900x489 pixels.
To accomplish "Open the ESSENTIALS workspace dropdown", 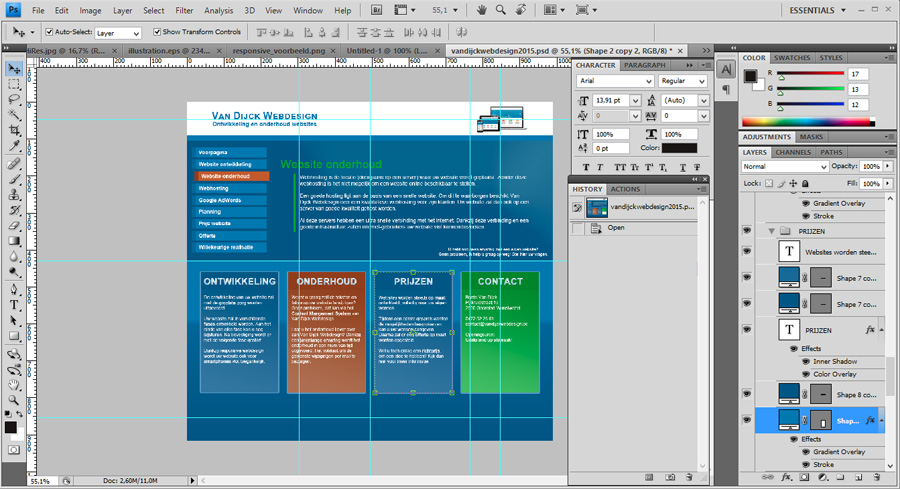I will (817, 10).
